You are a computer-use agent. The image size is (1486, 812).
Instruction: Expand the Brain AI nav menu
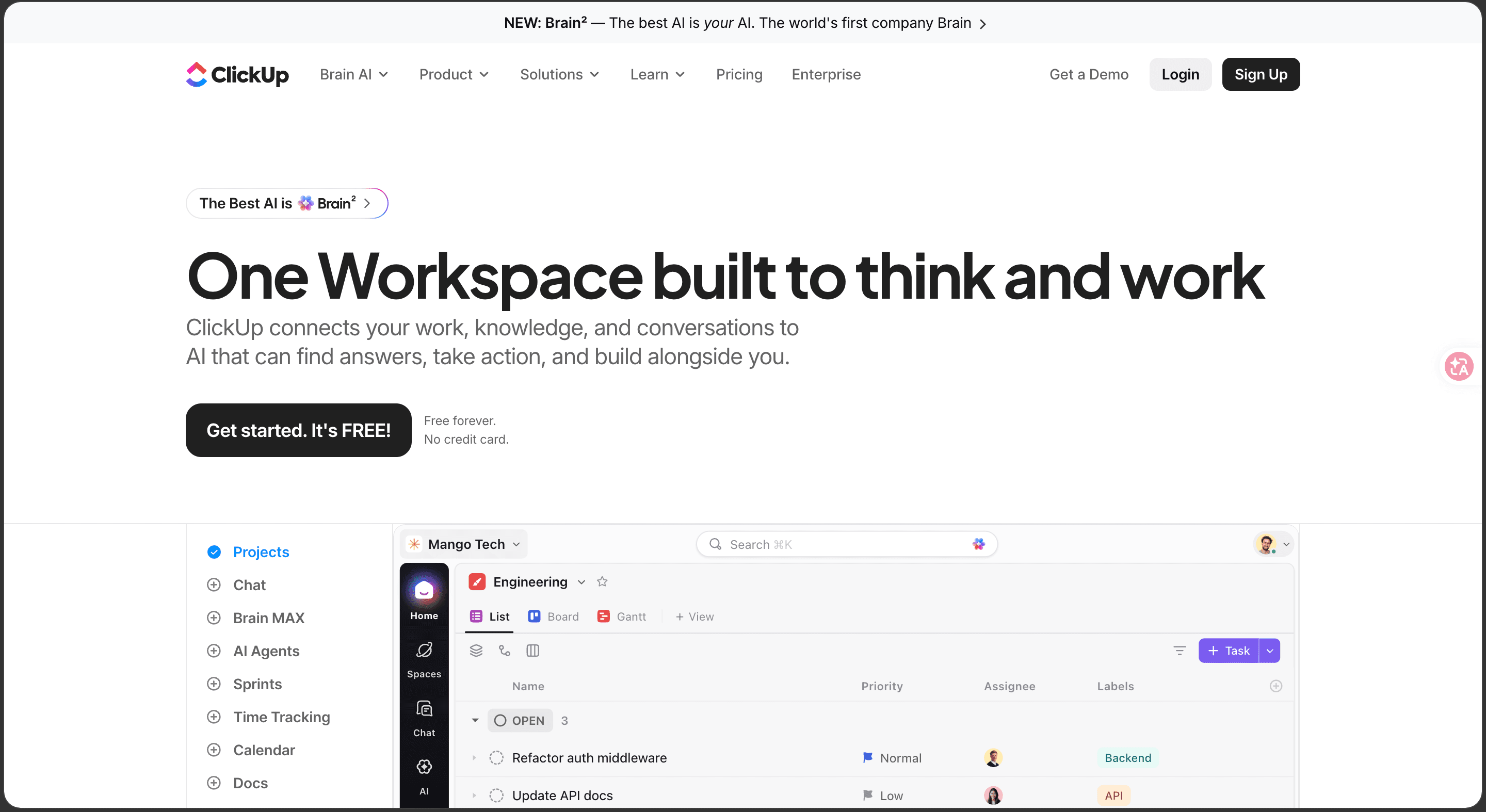tap(354, 74)
